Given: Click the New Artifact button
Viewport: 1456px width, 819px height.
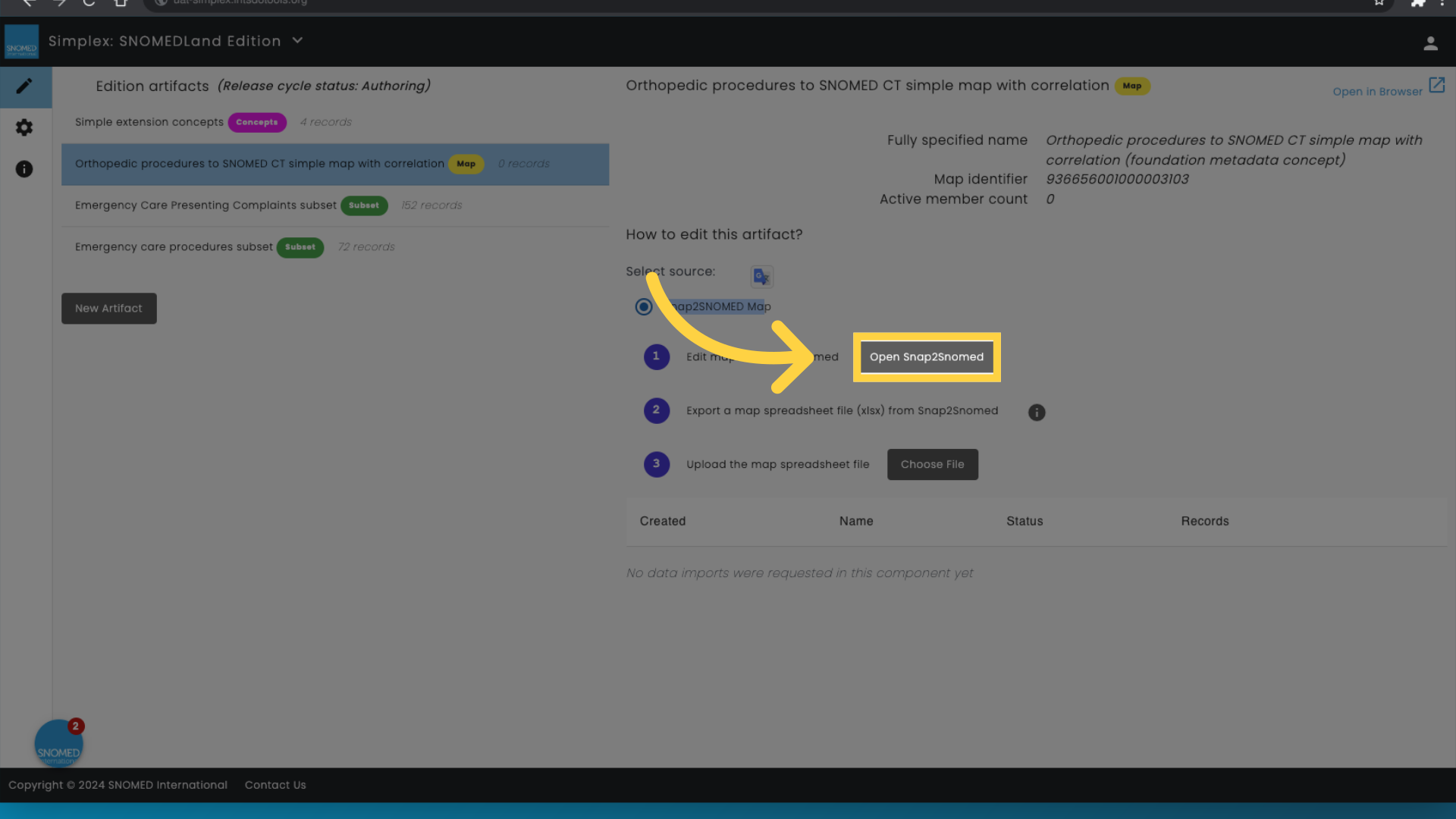Looking at the screenshot, I should click(x=109, y=309).
